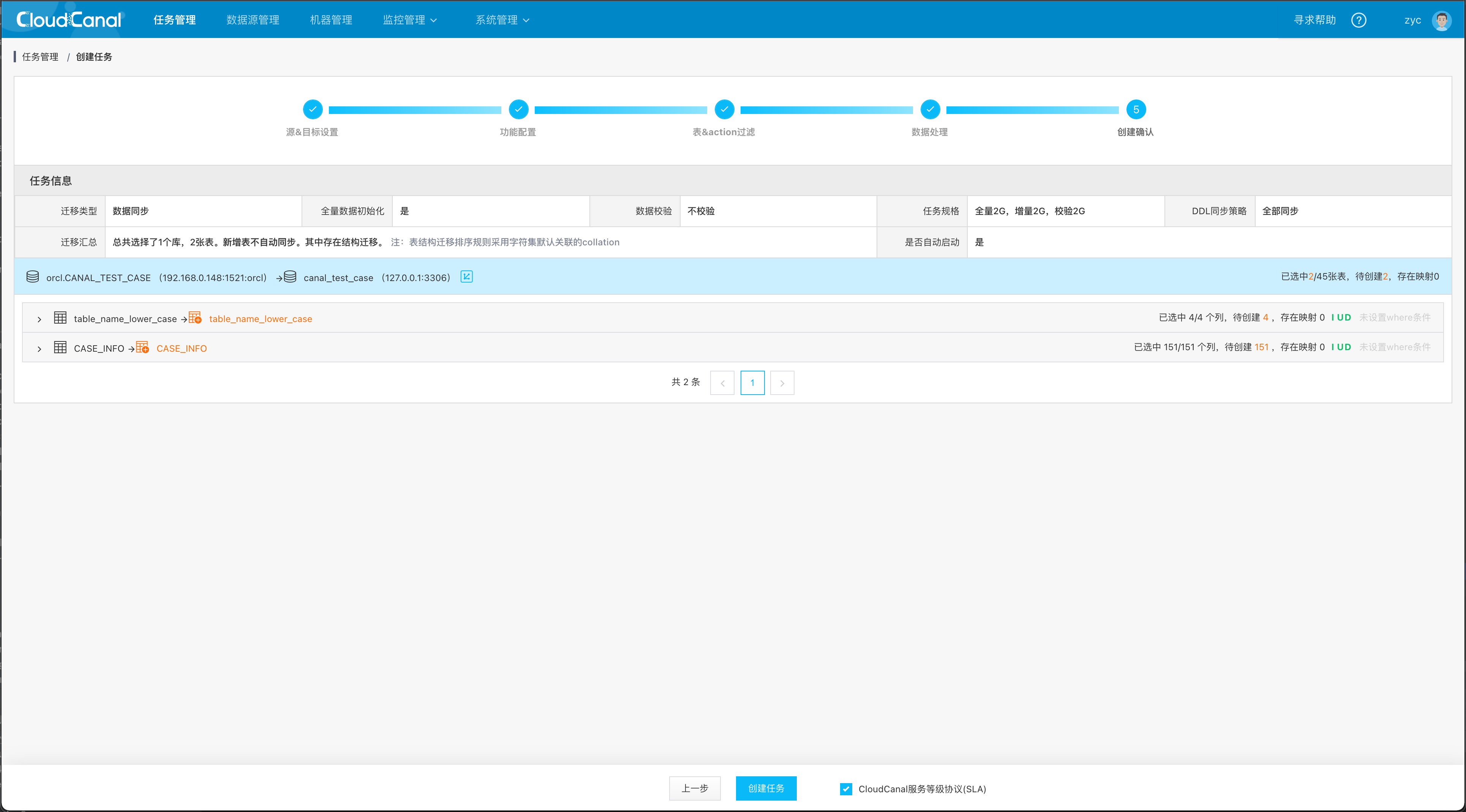
Task: Click the 上一步 button
Action: coord(694,788)
